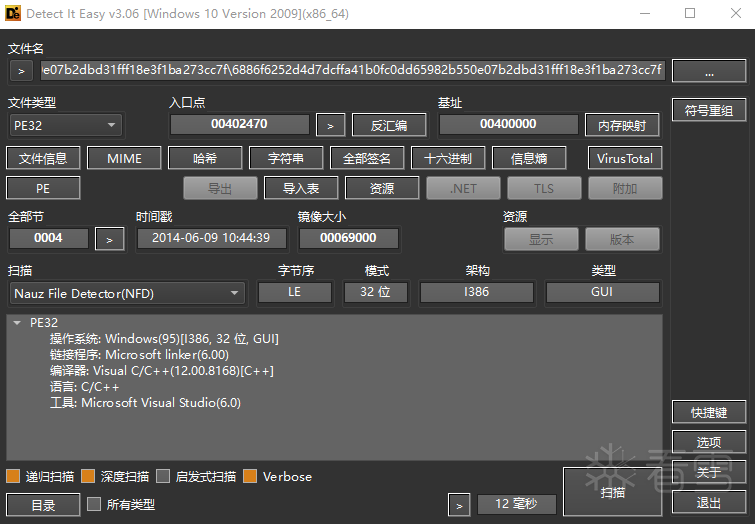755x524 pixels.
Task: Collapse the PE32 tree node
Action: click(17, 323)
